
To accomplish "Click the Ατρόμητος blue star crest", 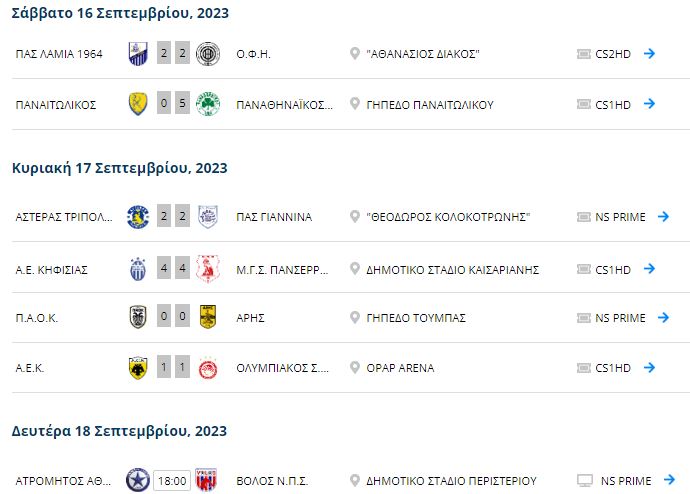I will pyautogui.click(x=138, y=480).
